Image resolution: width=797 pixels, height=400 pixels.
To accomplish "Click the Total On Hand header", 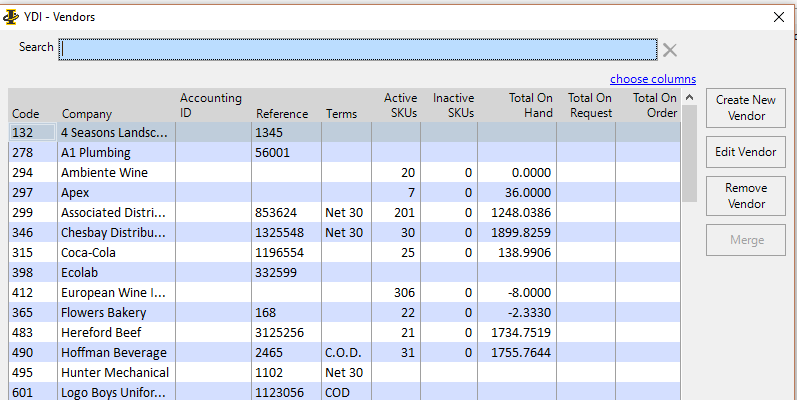I will coord(530,106).
